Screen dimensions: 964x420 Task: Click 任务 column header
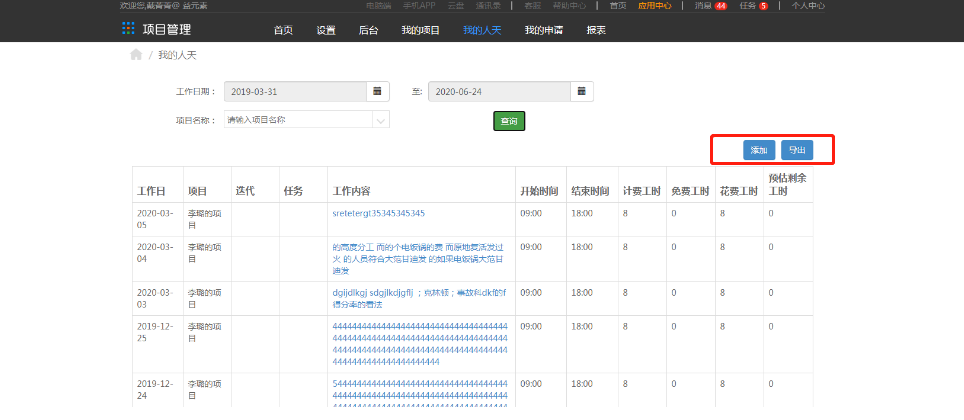[x=293, y=191]
